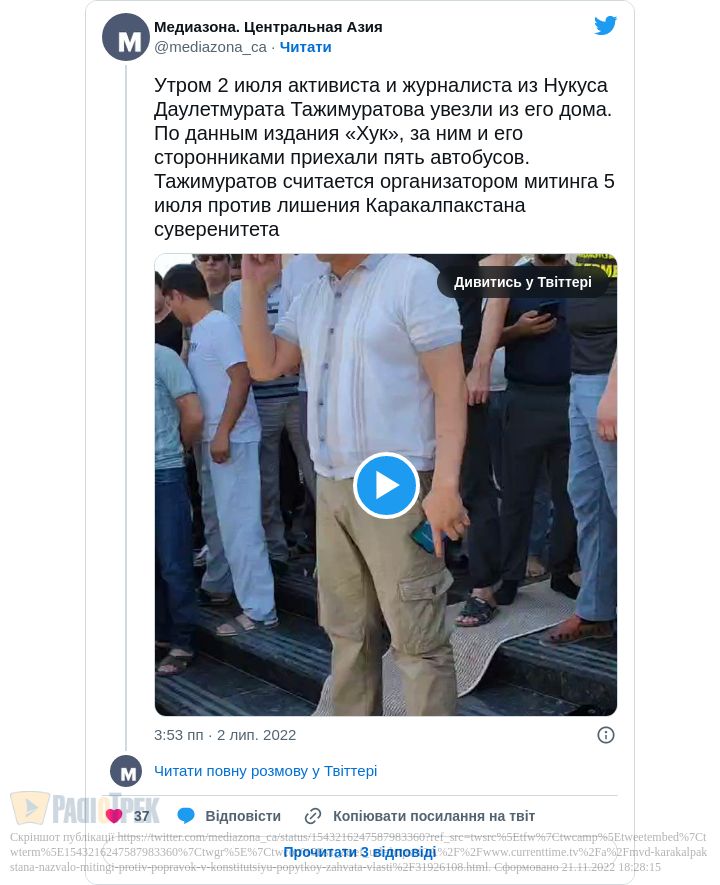Viewport: 720px width, 885px height.
Task: Click the Відповісти reply label
Action: coord(243,816)
